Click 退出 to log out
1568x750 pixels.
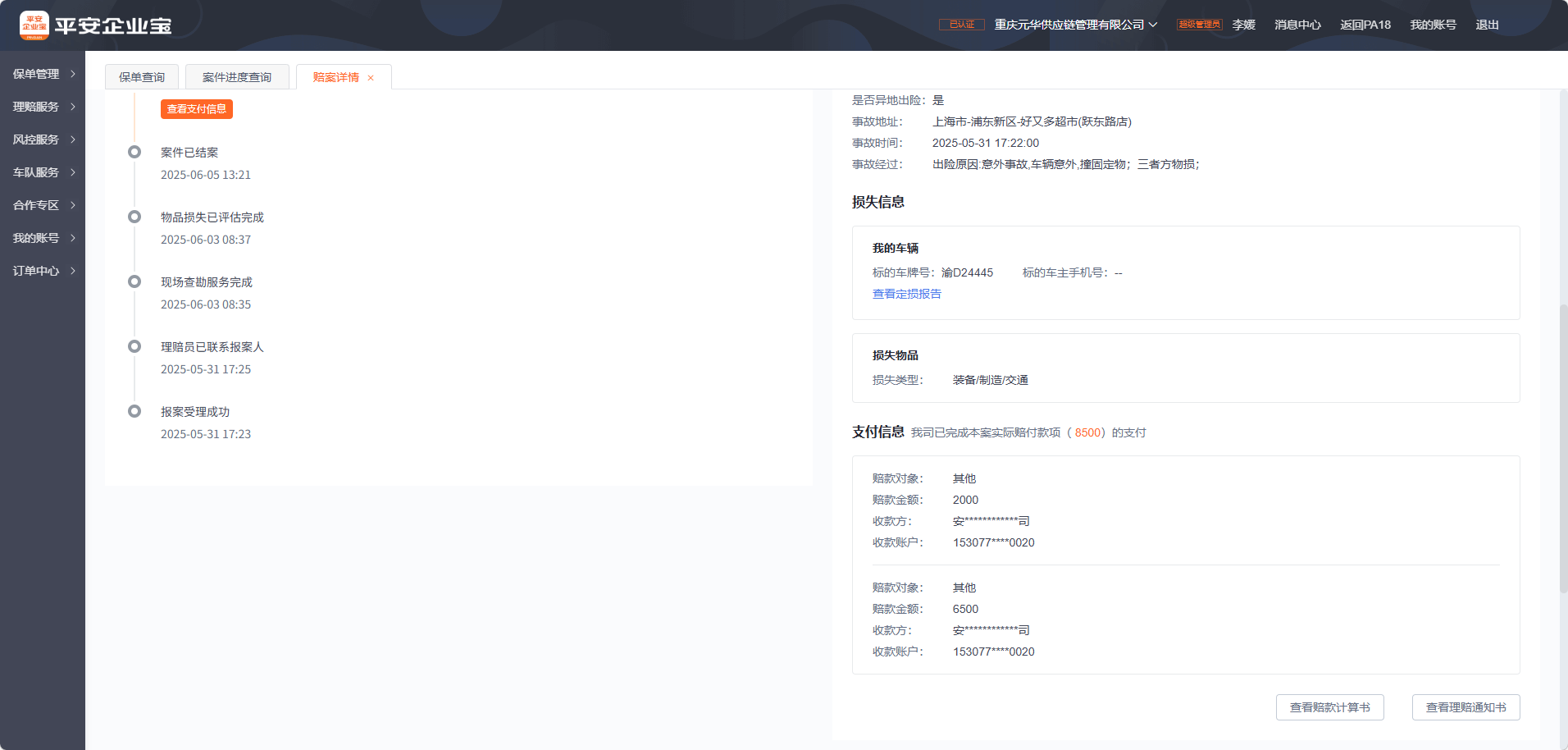click(x=1487, y=25)
